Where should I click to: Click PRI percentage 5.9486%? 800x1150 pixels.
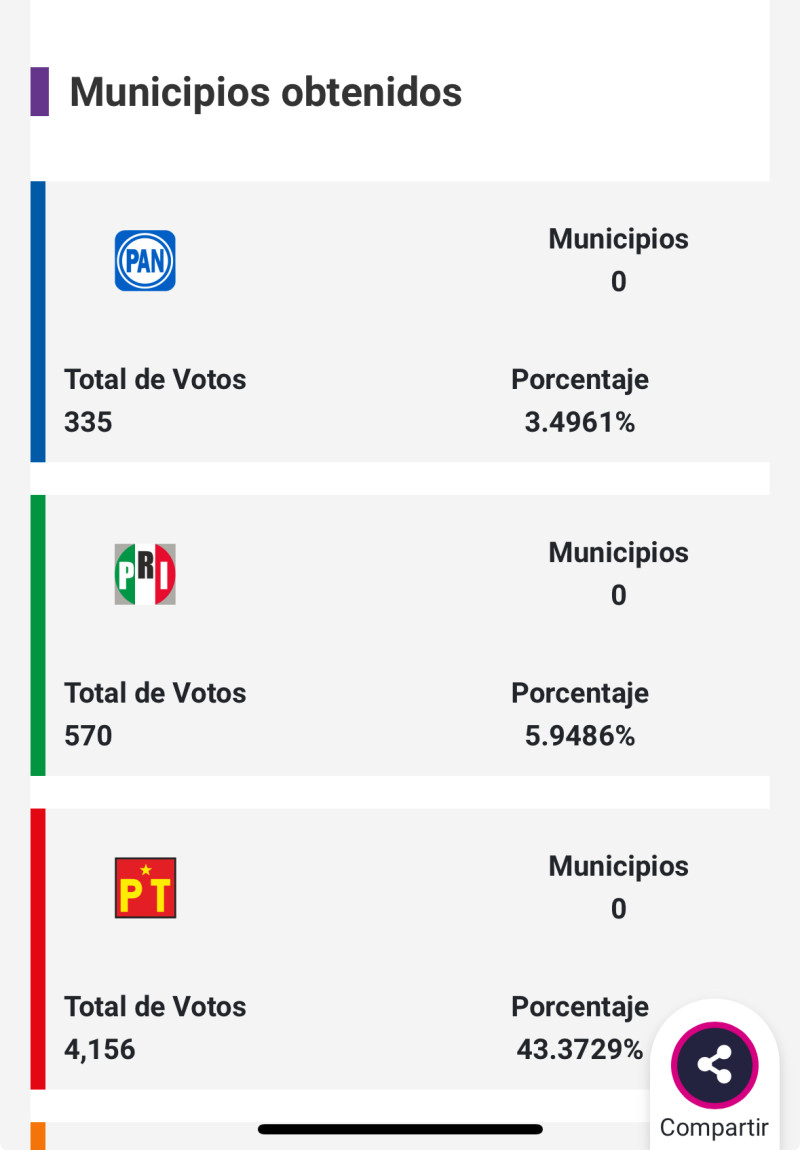[580, 737]
